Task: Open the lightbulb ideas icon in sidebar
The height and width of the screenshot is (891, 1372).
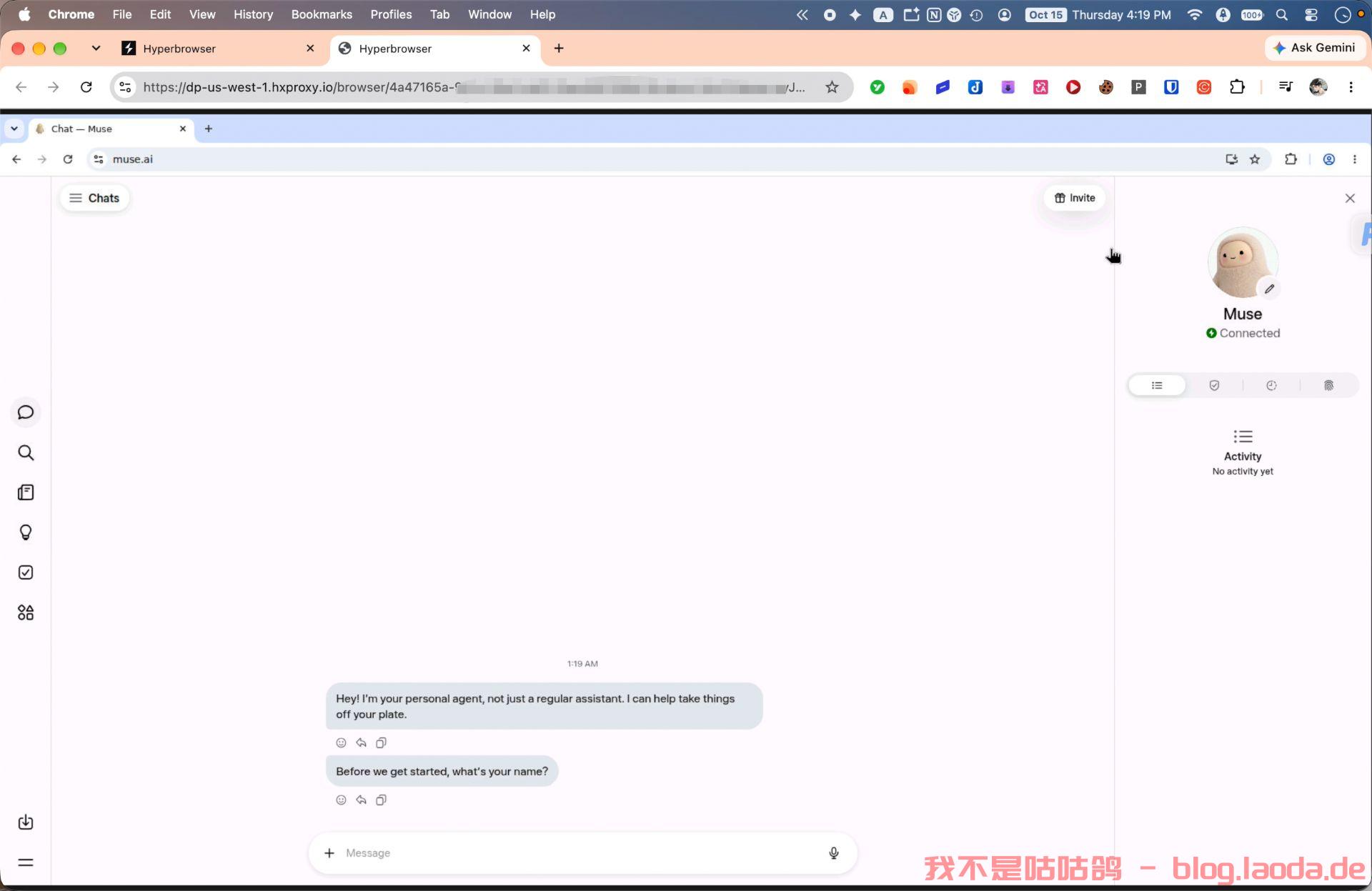Action: (26, 532)
